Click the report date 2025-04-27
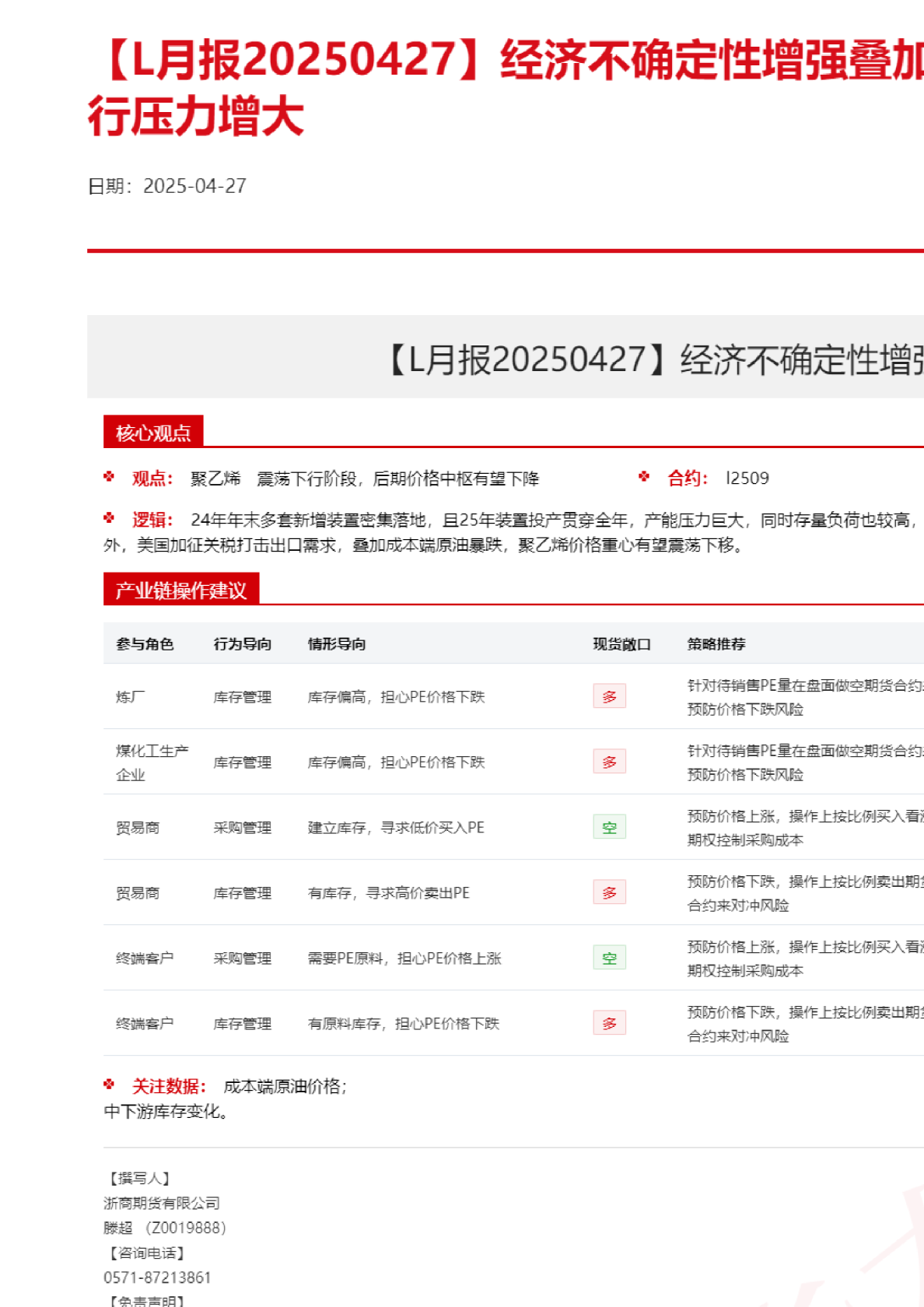The image size is (924, 1307). click(x=194, y=186)
